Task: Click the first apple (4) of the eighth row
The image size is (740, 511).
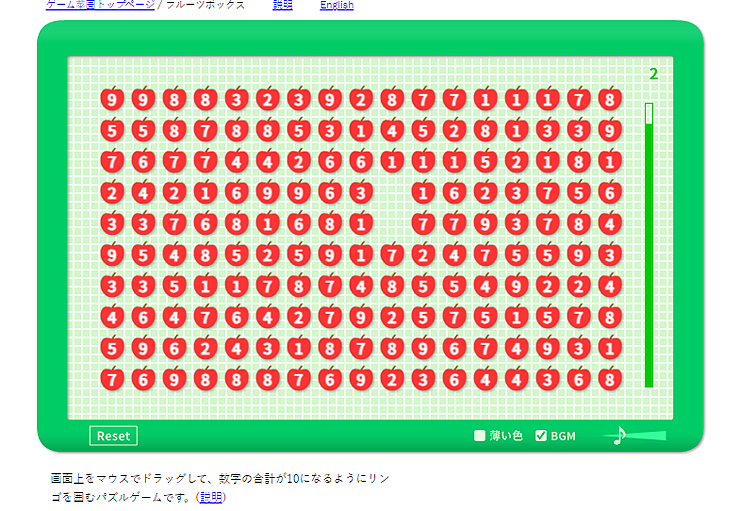Action: pyautogui.click(x=112, y=317)
